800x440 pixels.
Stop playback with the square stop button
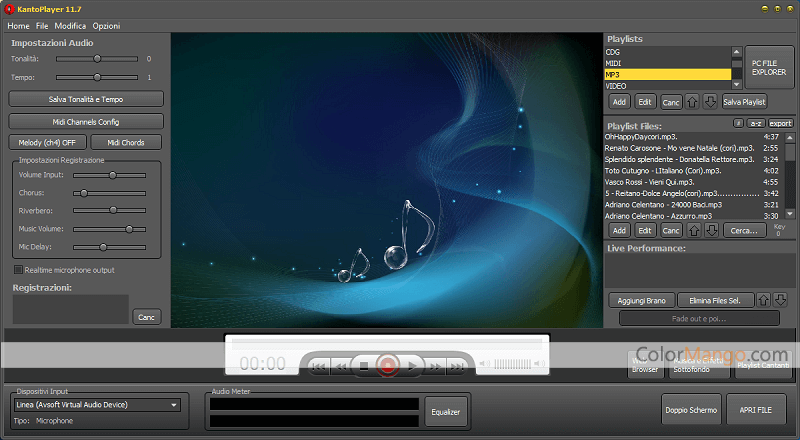tap(364, 366)
